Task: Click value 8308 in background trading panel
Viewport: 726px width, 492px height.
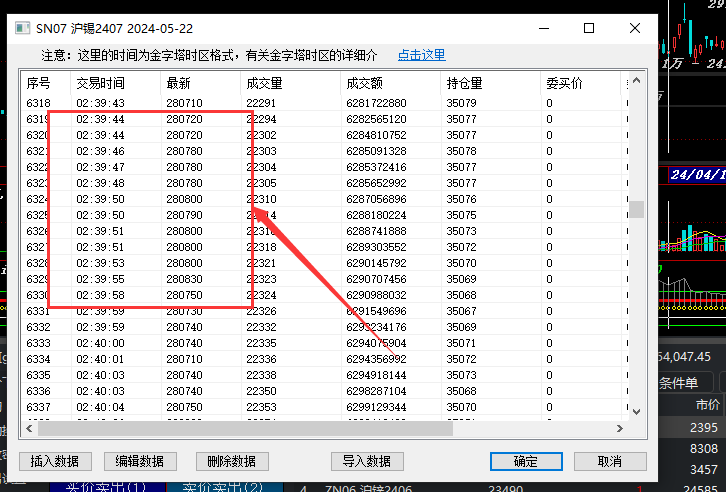Action: pos(704,448)
